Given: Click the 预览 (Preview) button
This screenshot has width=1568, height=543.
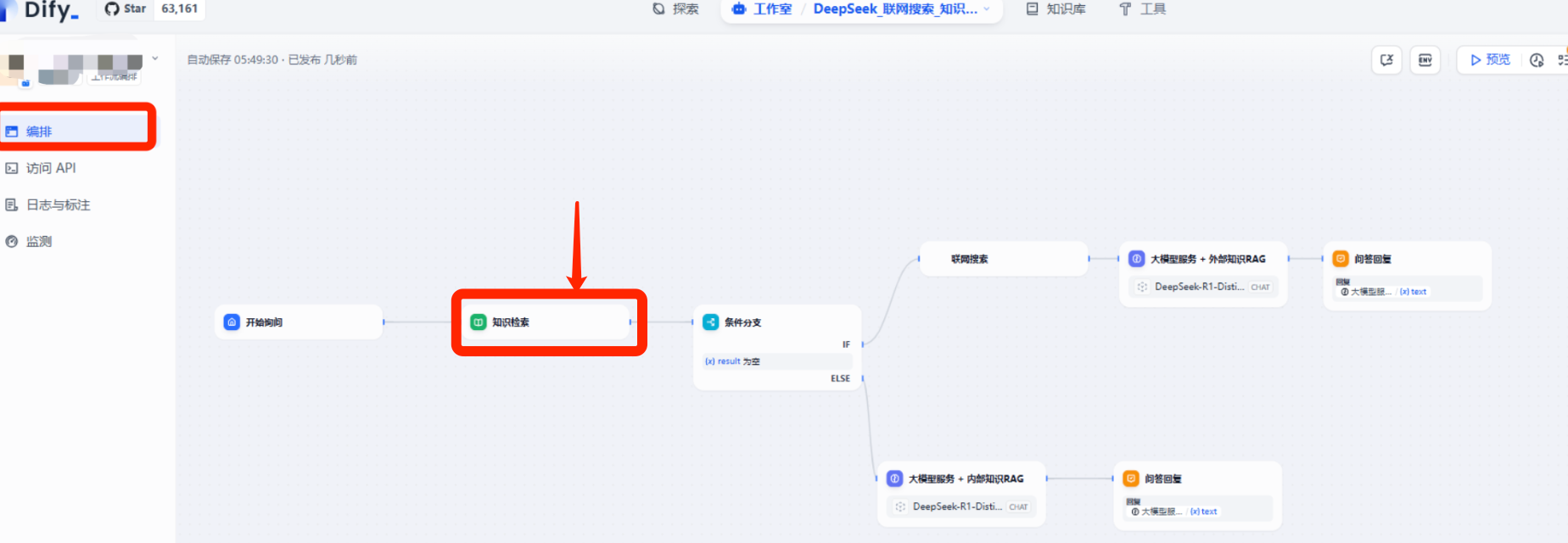Looking at the screenshot, I should (1491, 59).
